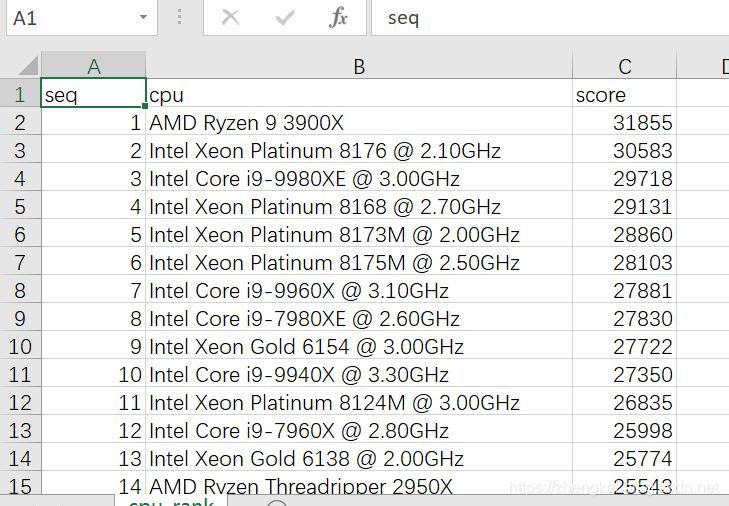Viewport: 729px width, 506px height.
Task: Click score value 29131
Action: click(x=624, y=205)
